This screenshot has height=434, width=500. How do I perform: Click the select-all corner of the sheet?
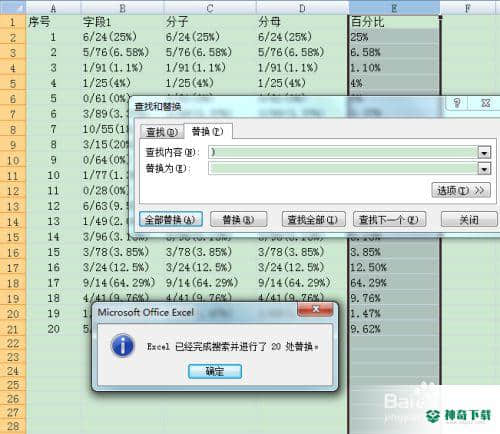[x=13, y=7]
